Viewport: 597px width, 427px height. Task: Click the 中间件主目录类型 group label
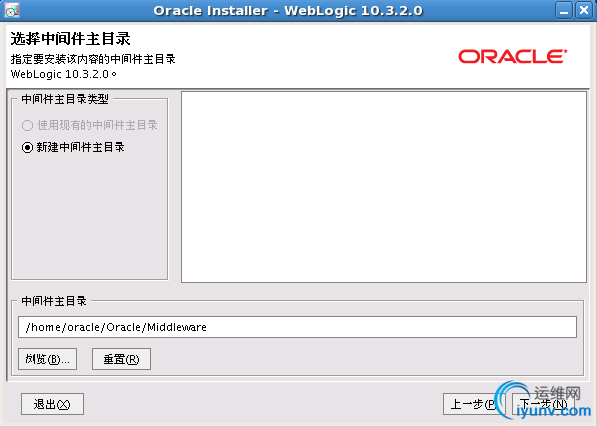[x=65, y=99]
